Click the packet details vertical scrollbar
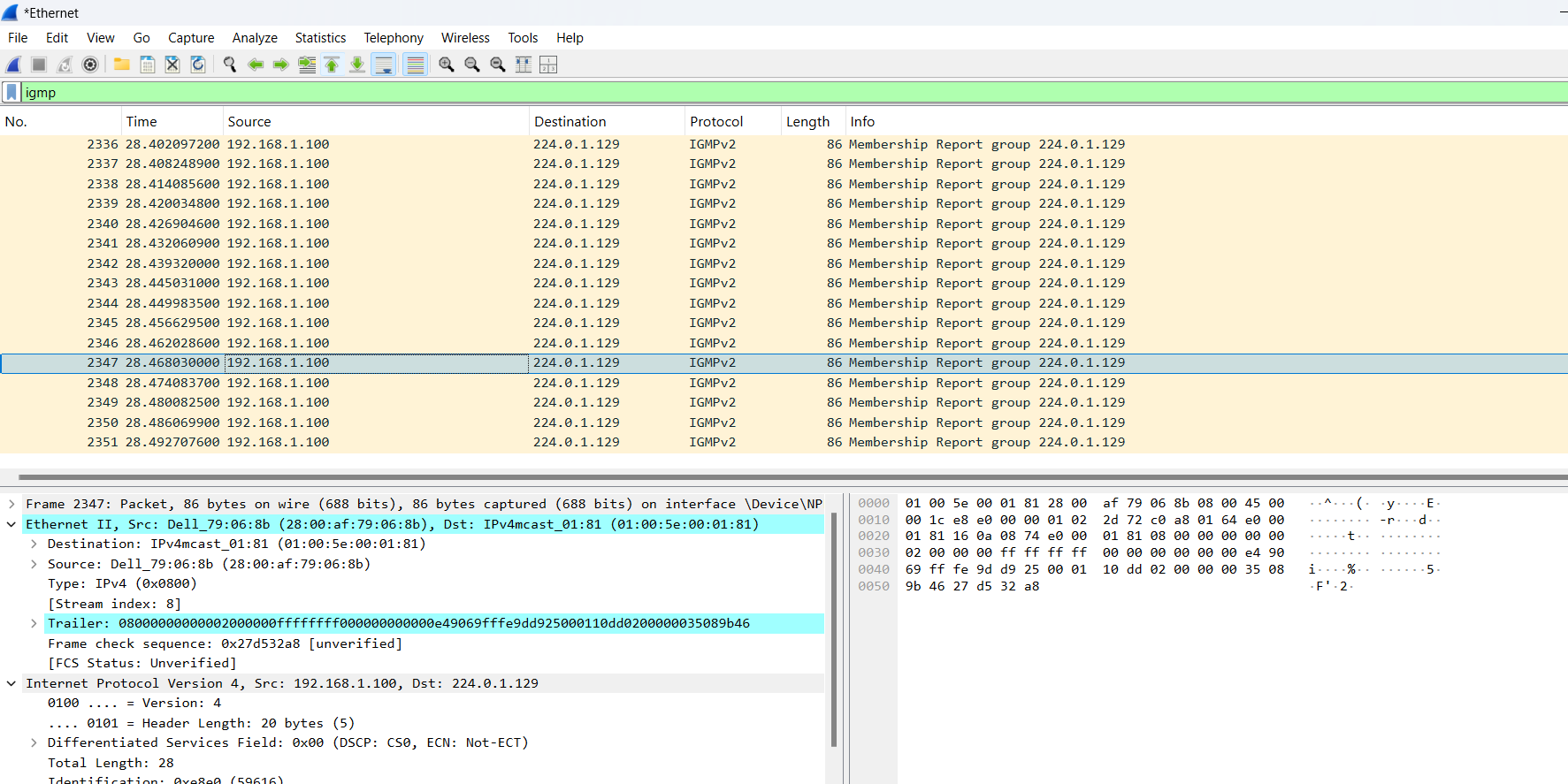The height and width of the screenshot is (784, 1568). 834,629
